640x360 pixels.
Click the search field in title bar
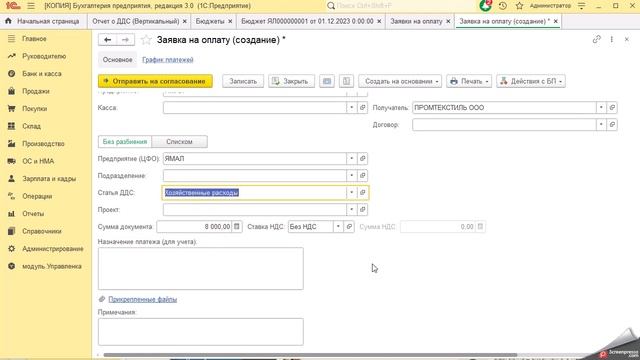[x=400, y=6]
